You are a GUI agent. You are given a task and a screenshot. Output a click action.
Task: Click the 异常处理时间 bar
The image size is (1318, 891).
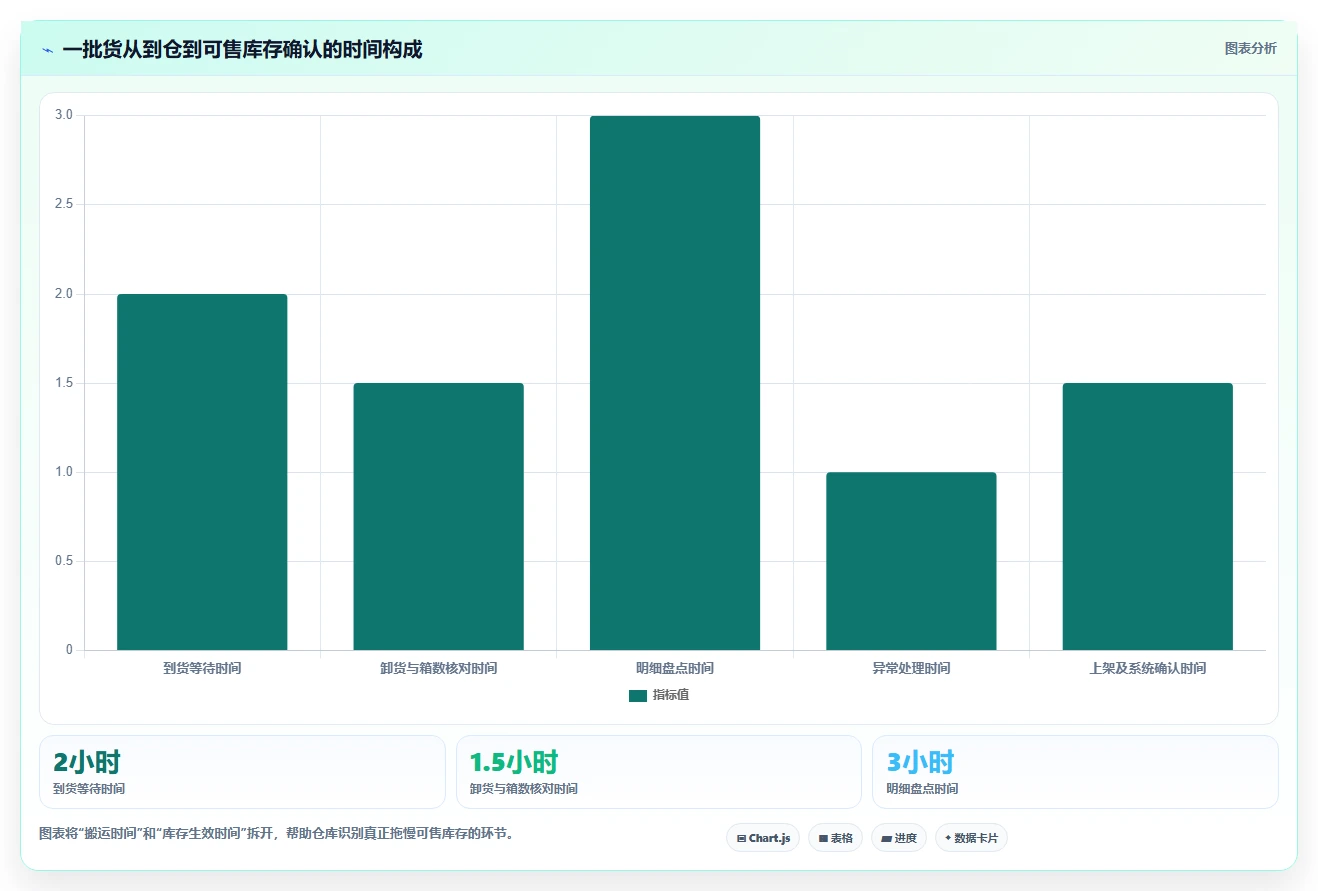(x=911, y=561)
